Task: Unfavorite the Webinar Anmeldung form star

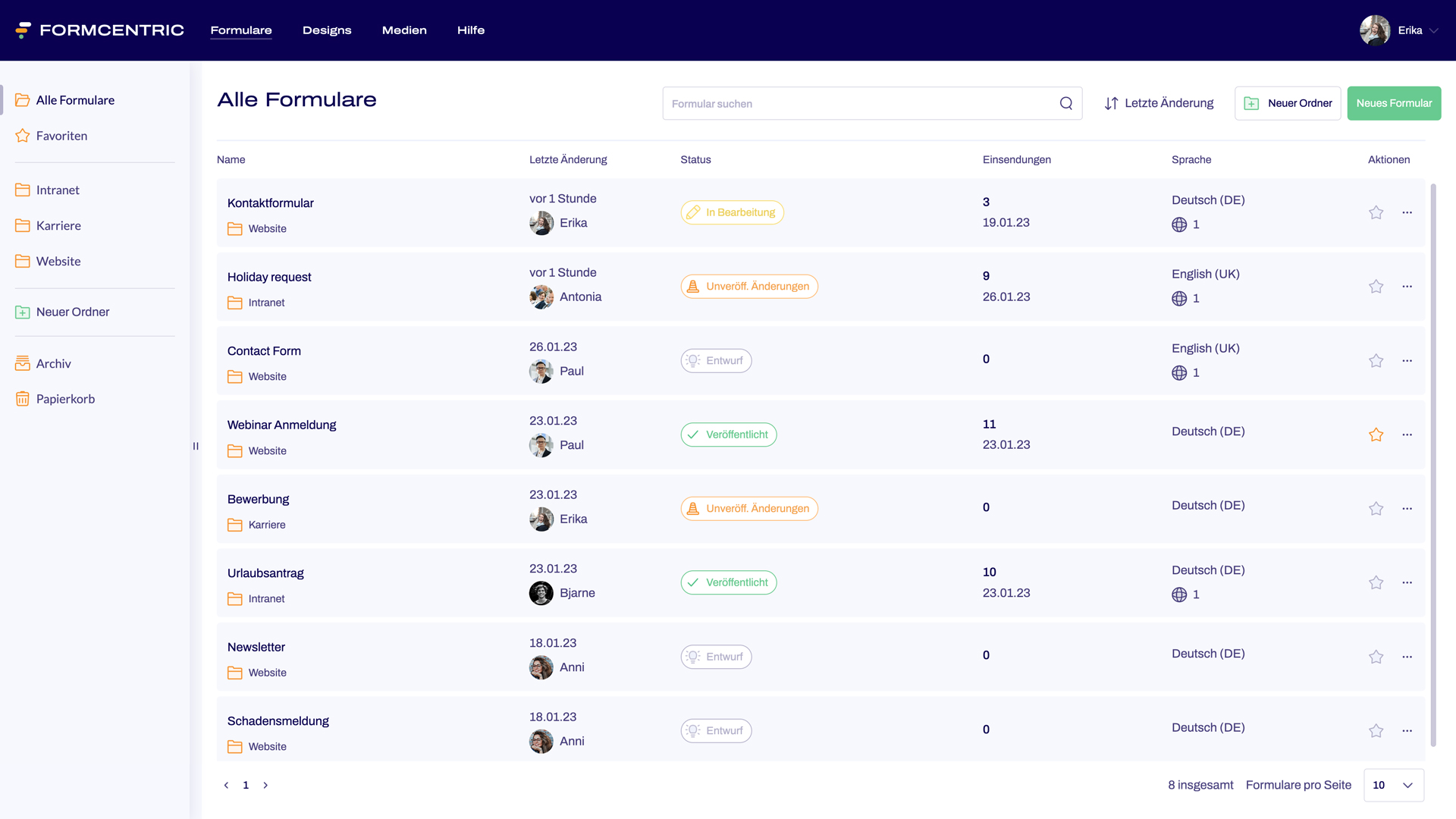Action: [x=1376, y=435]
